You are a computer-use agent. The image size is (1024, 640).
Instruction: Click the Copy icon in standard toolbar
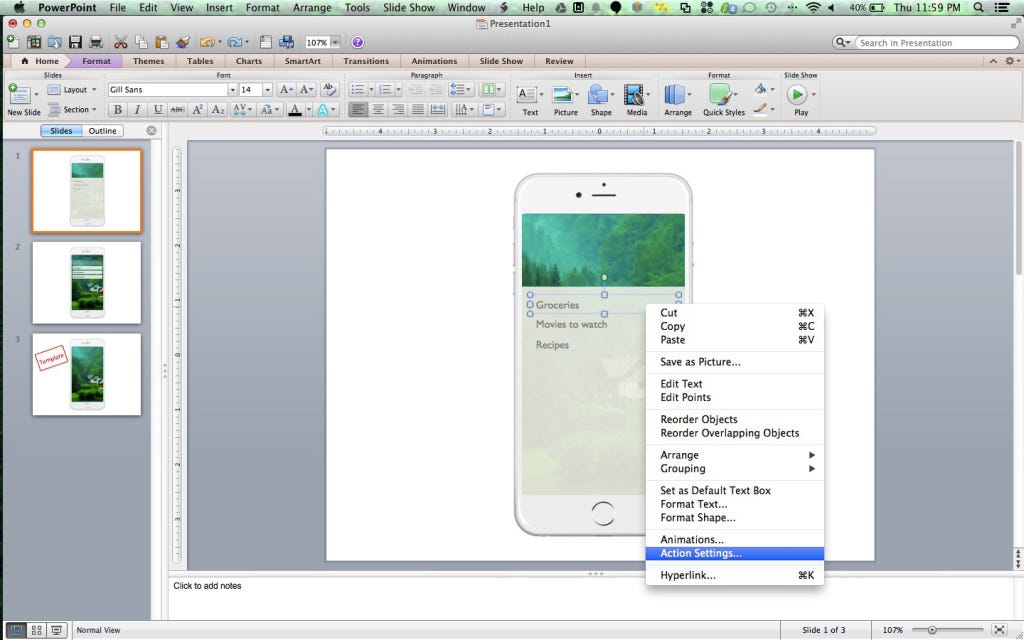tap(141, 42)
